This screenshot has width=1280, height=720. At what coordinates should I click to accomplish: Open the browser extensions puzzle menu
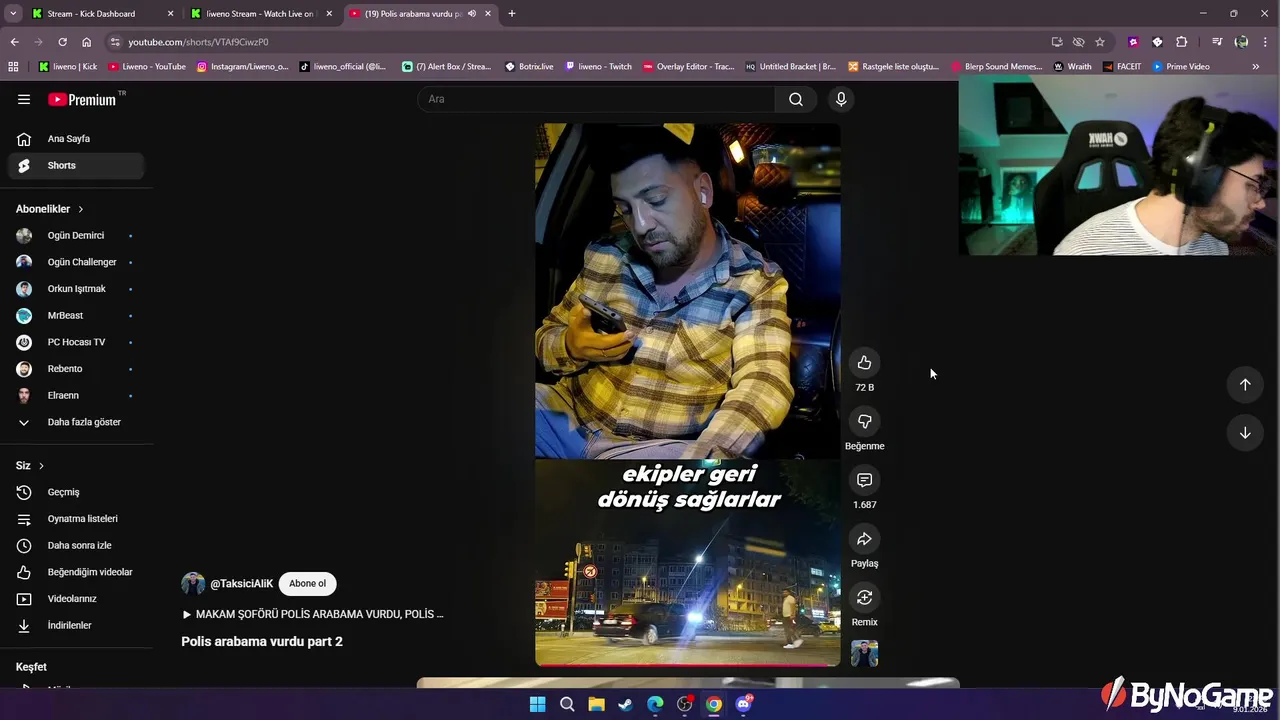click(x=1181, y=42)
